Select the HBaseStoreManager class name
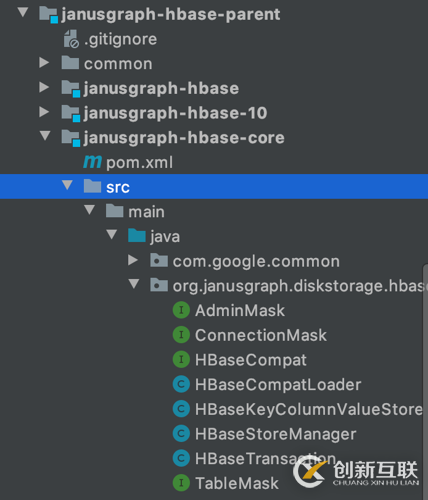 coord(276,434)
